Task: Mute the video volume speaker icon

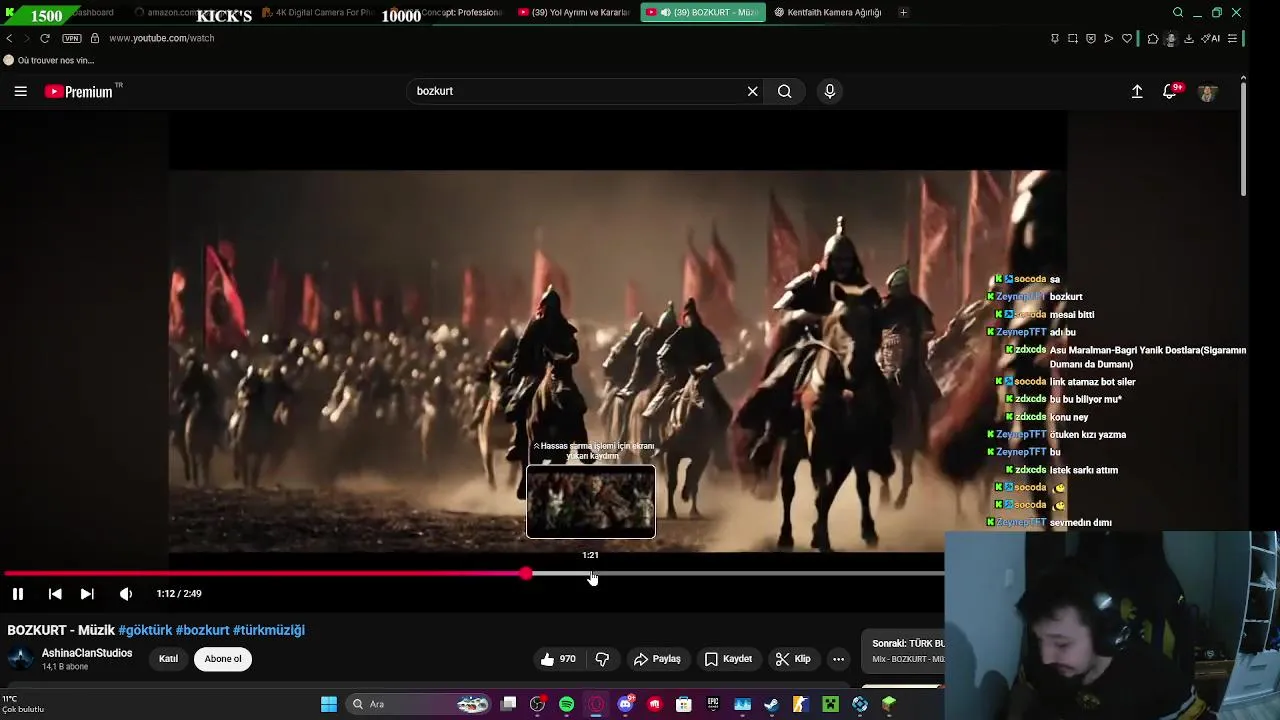Action: click(x=125, y=594)
